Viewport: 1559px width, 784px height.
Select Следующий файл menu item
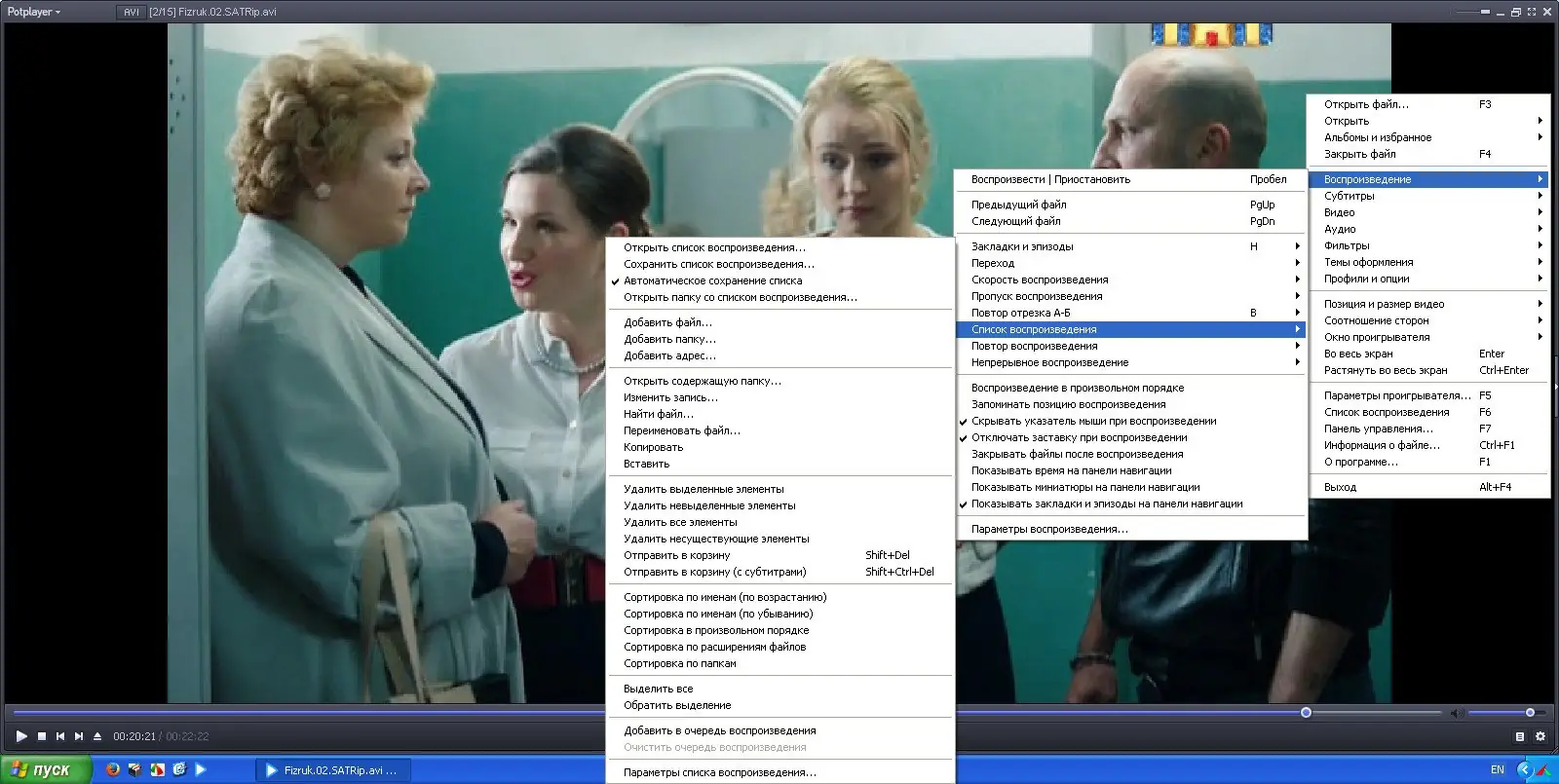1130,221
